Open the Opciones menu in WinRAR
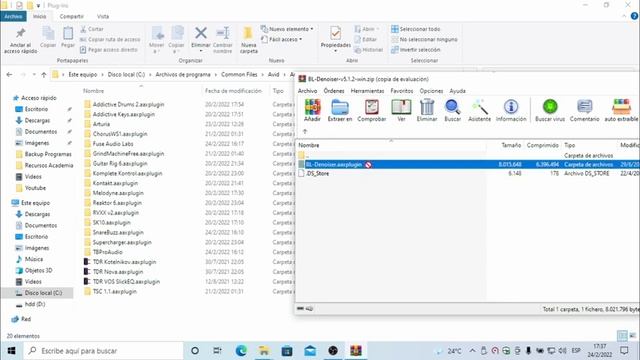The height and width of the screenshot is (360, 640). pos(431,91)
